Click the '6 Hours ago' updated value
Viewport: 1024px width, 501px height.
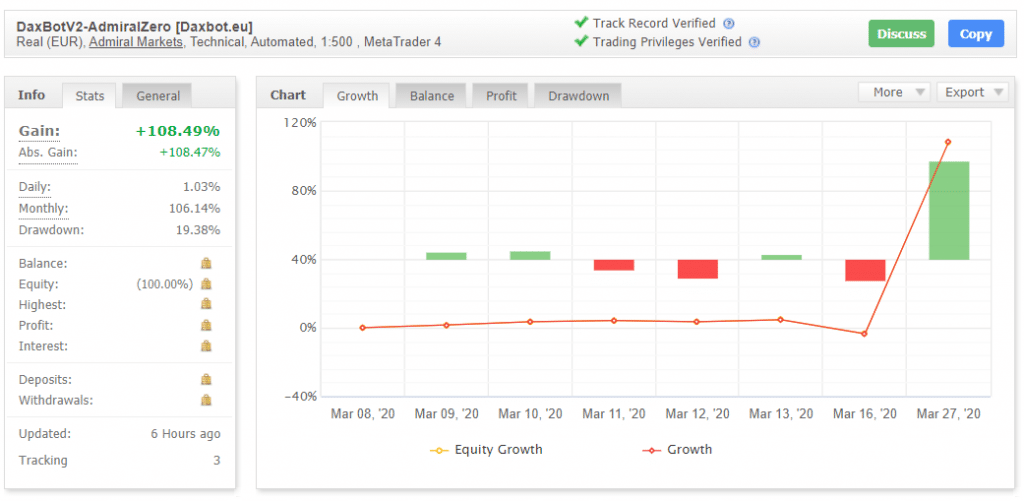point(185,434)
